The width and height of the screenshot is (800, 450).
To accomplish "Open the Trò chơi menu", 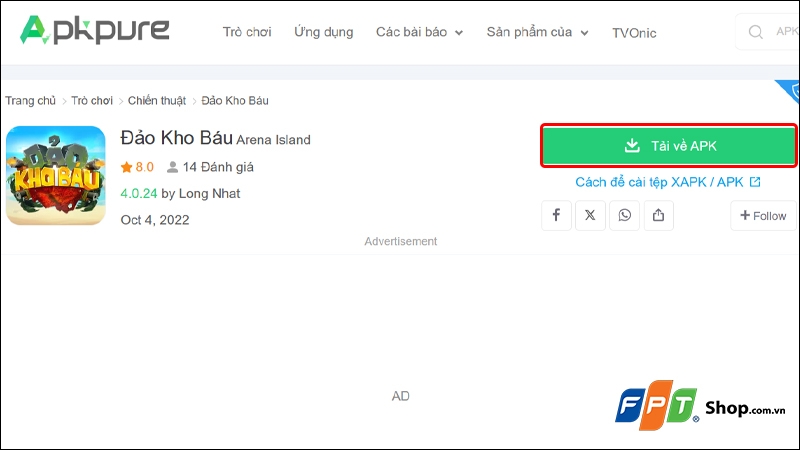I will click(247, 32).
